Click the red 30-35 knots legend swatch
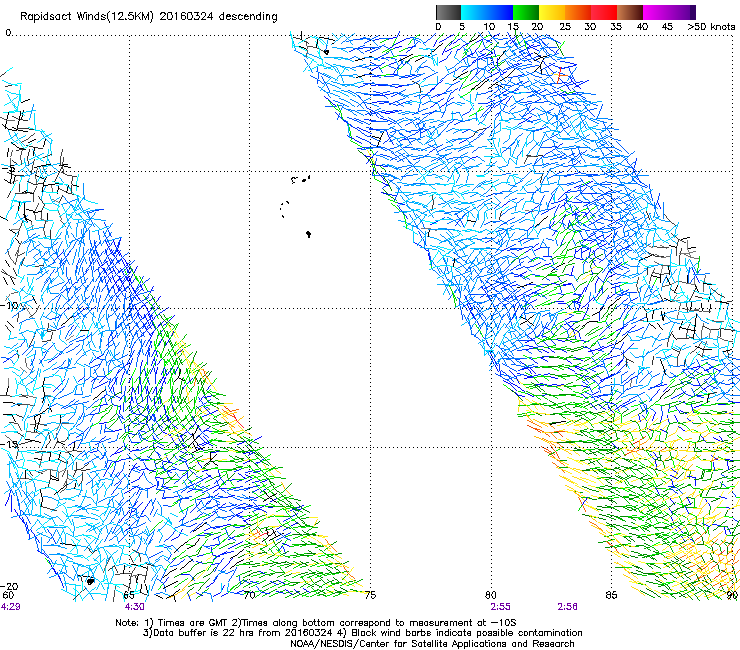 click(x=604, y=12)
